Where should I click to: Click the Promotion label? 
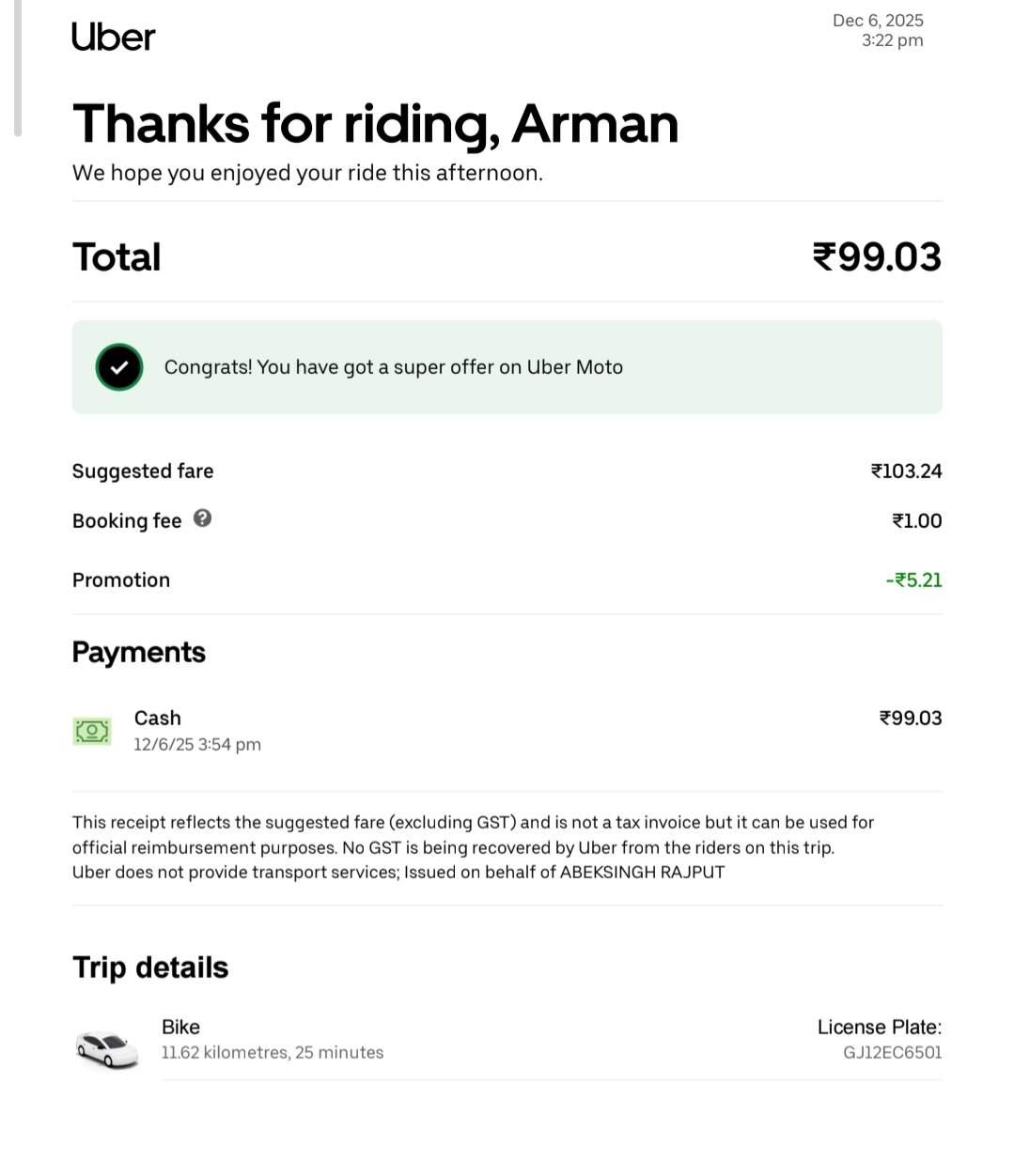tap(121, 580)
